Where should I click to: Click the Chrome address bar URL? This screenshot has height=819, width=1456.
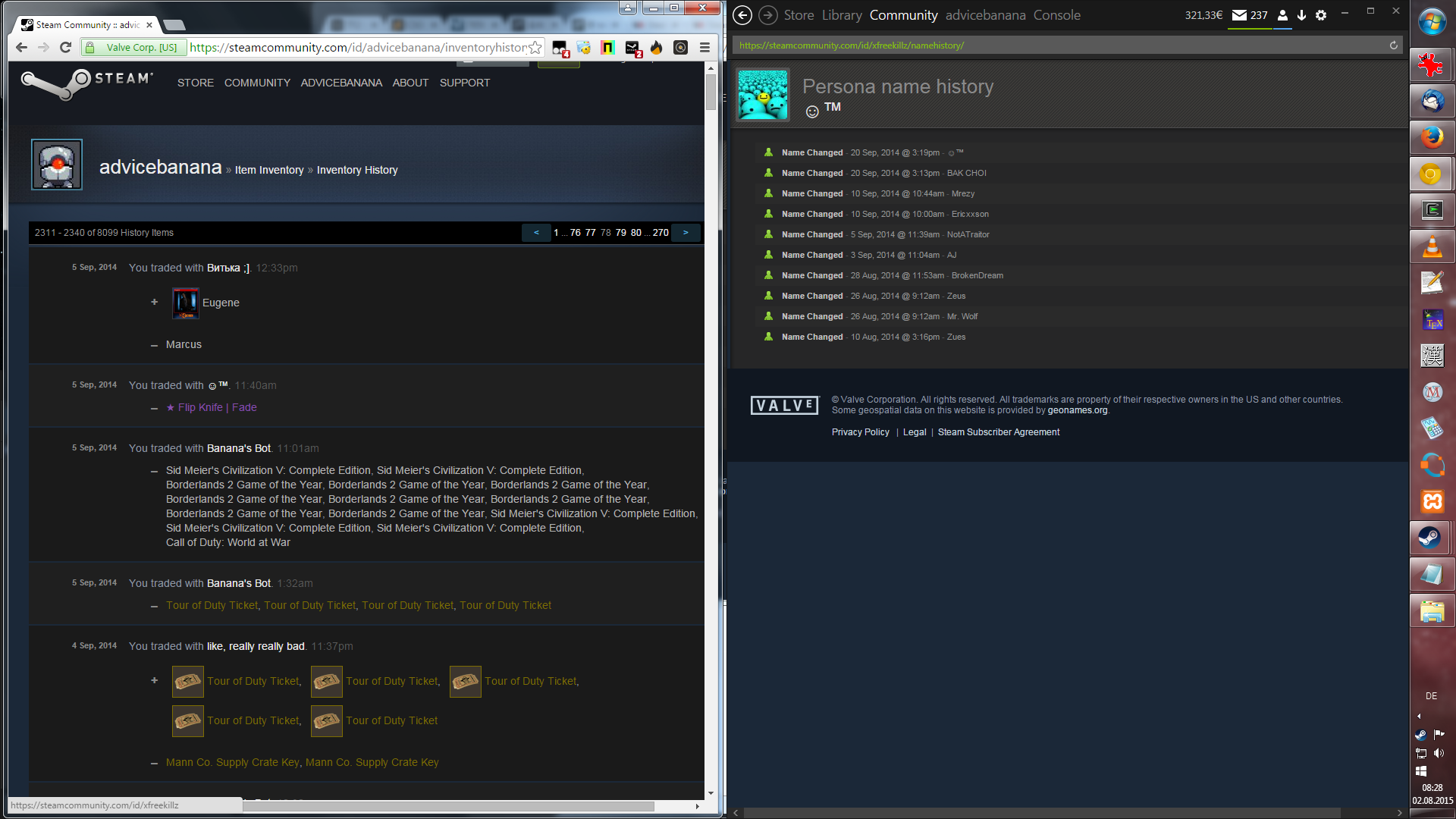tap(356, 48)
